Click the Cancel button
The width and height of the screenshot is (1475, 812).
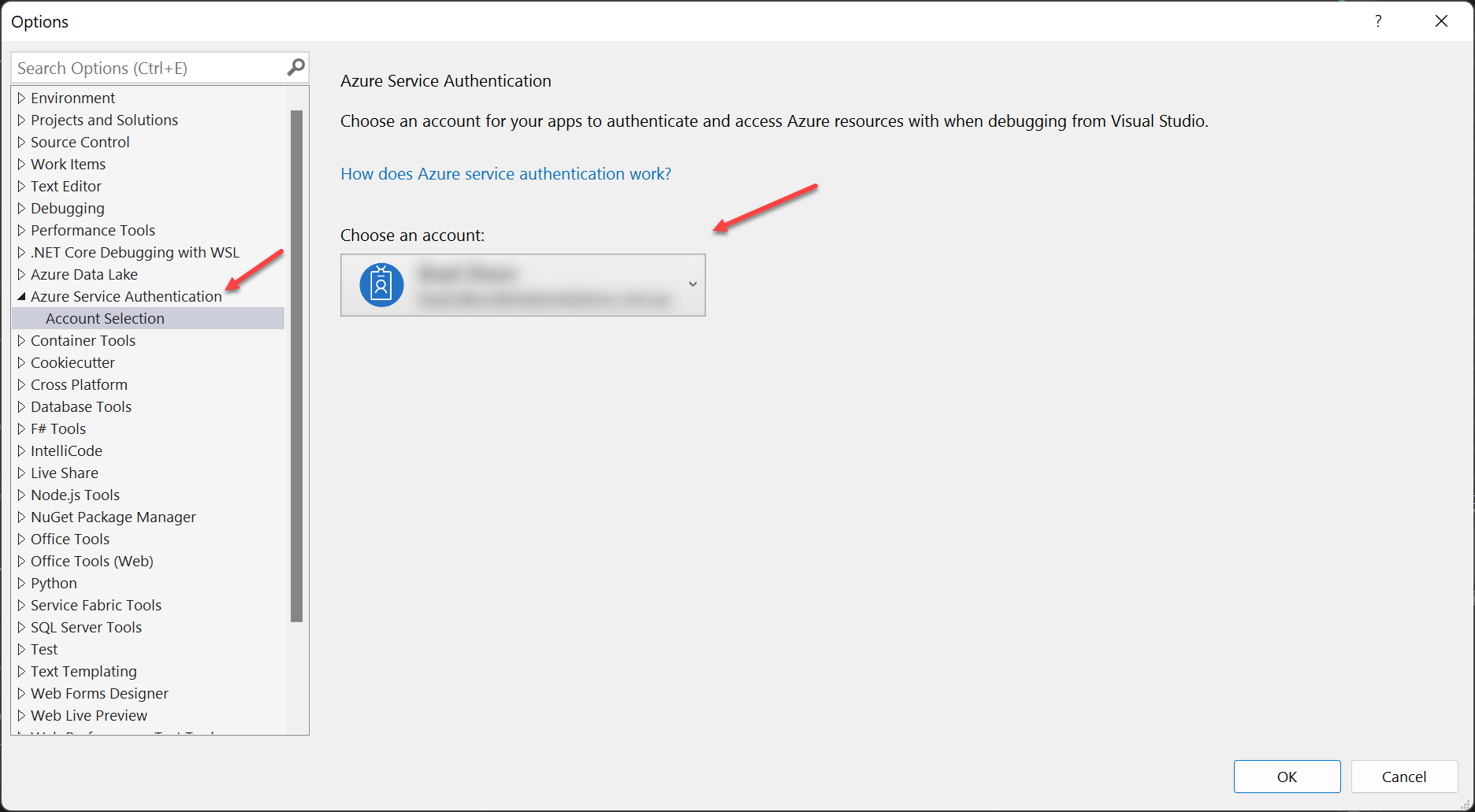pos(1404,777)
